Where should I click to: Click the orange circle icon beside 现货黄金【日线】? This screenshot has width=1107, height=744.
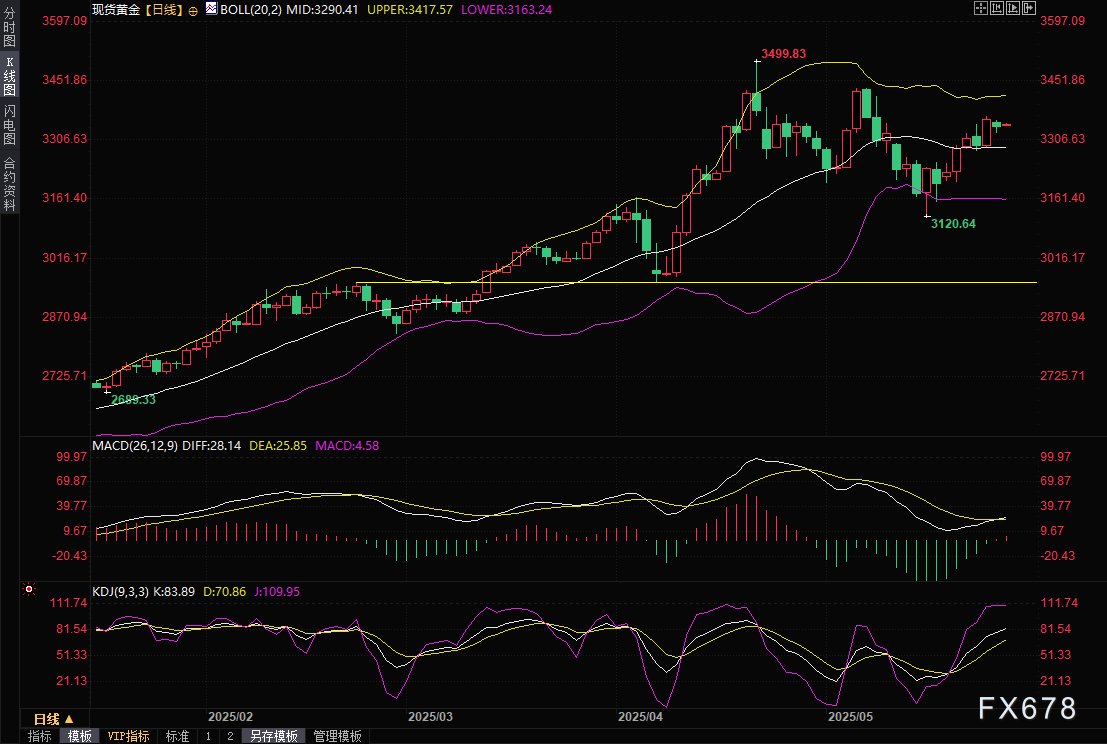point(193,9)
